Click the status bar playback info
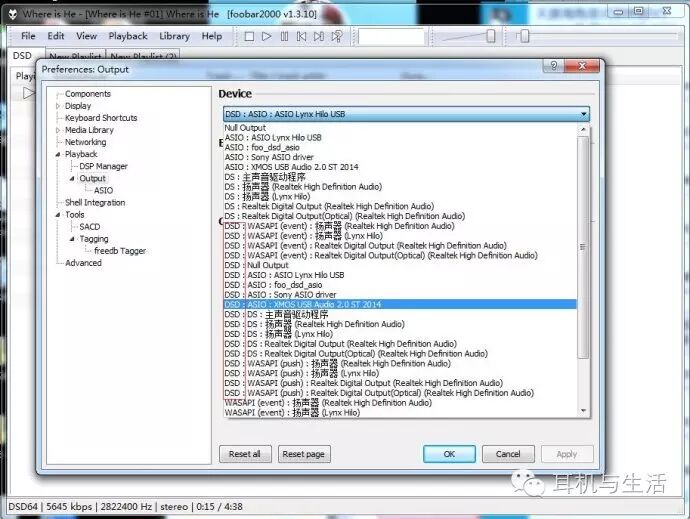Viewport: 690px width, 519px height. click(125, 507)
